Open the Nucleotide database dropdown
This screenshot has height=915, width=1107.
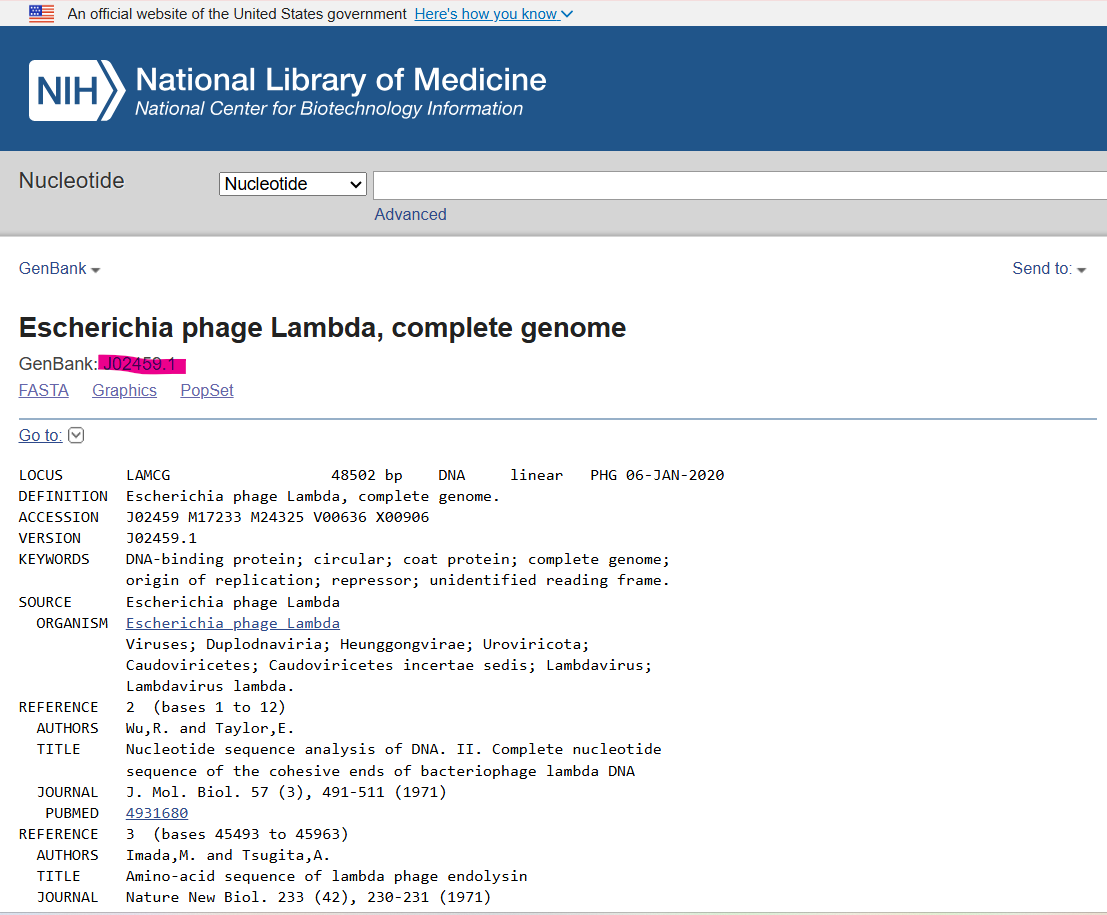[293, 184]
